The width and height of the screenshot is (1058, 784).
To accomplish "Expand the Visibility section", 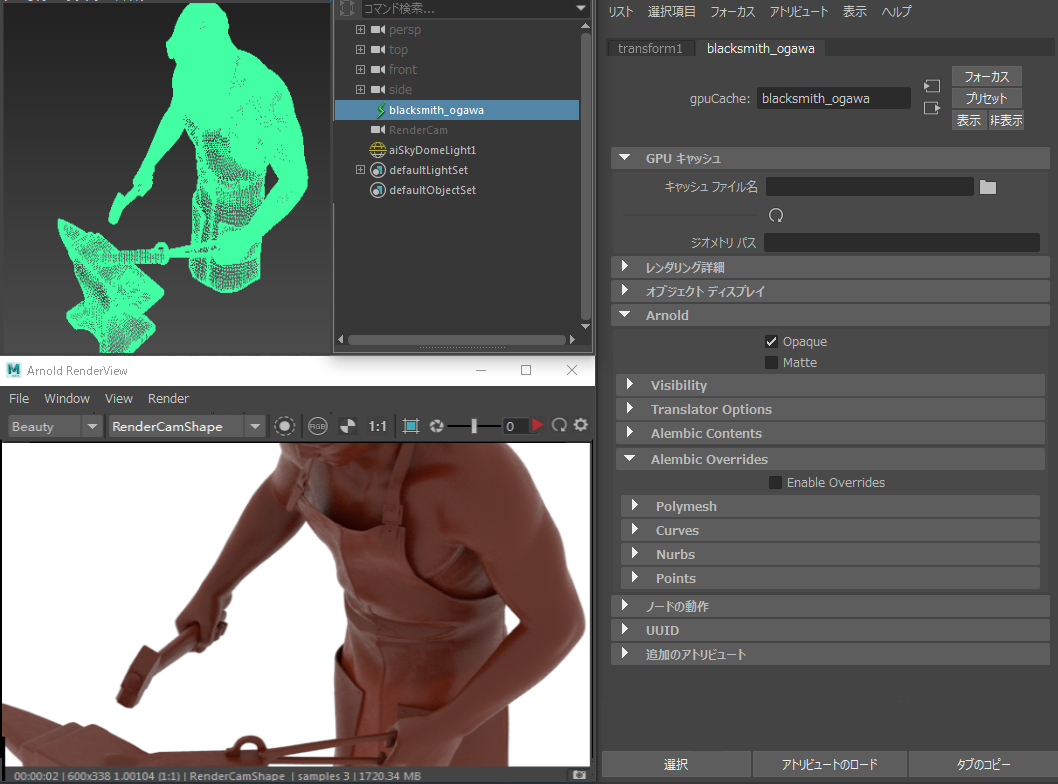I will (x=630, y=385).
